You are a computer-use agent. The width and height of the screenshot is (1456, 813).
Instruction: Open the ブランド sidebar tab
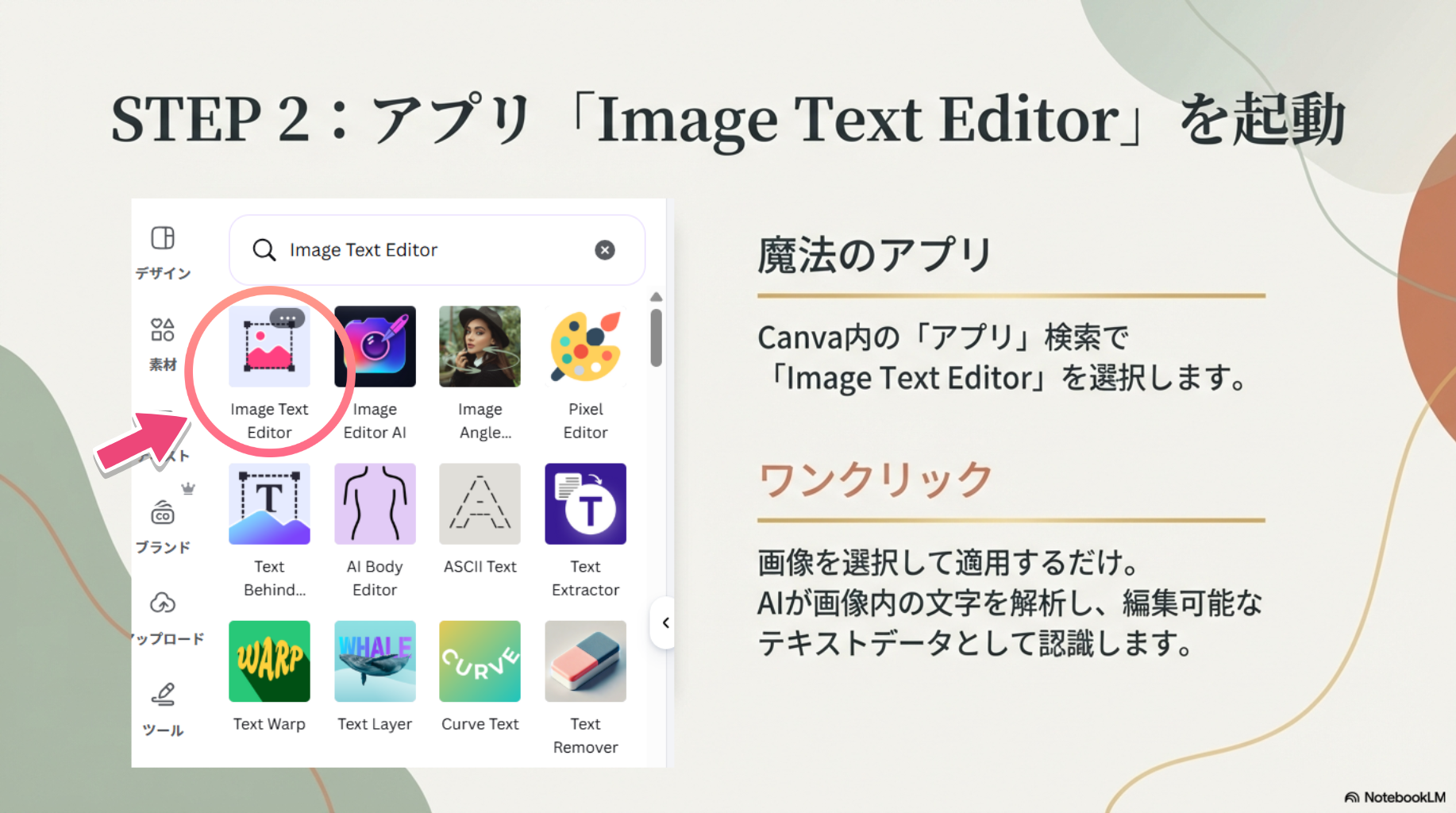[163, 526]
